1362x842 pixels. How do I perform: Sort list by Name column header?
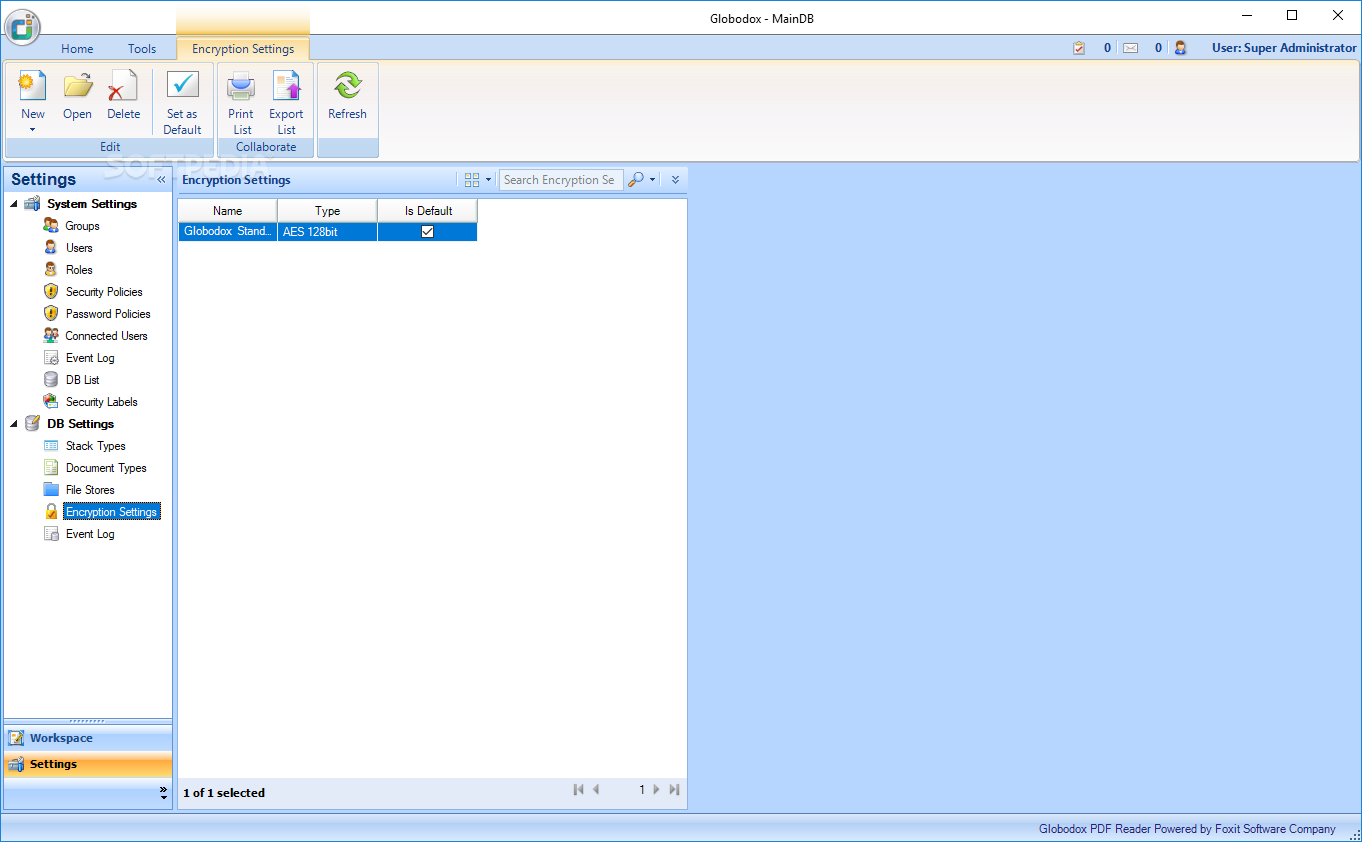(228, 211)
